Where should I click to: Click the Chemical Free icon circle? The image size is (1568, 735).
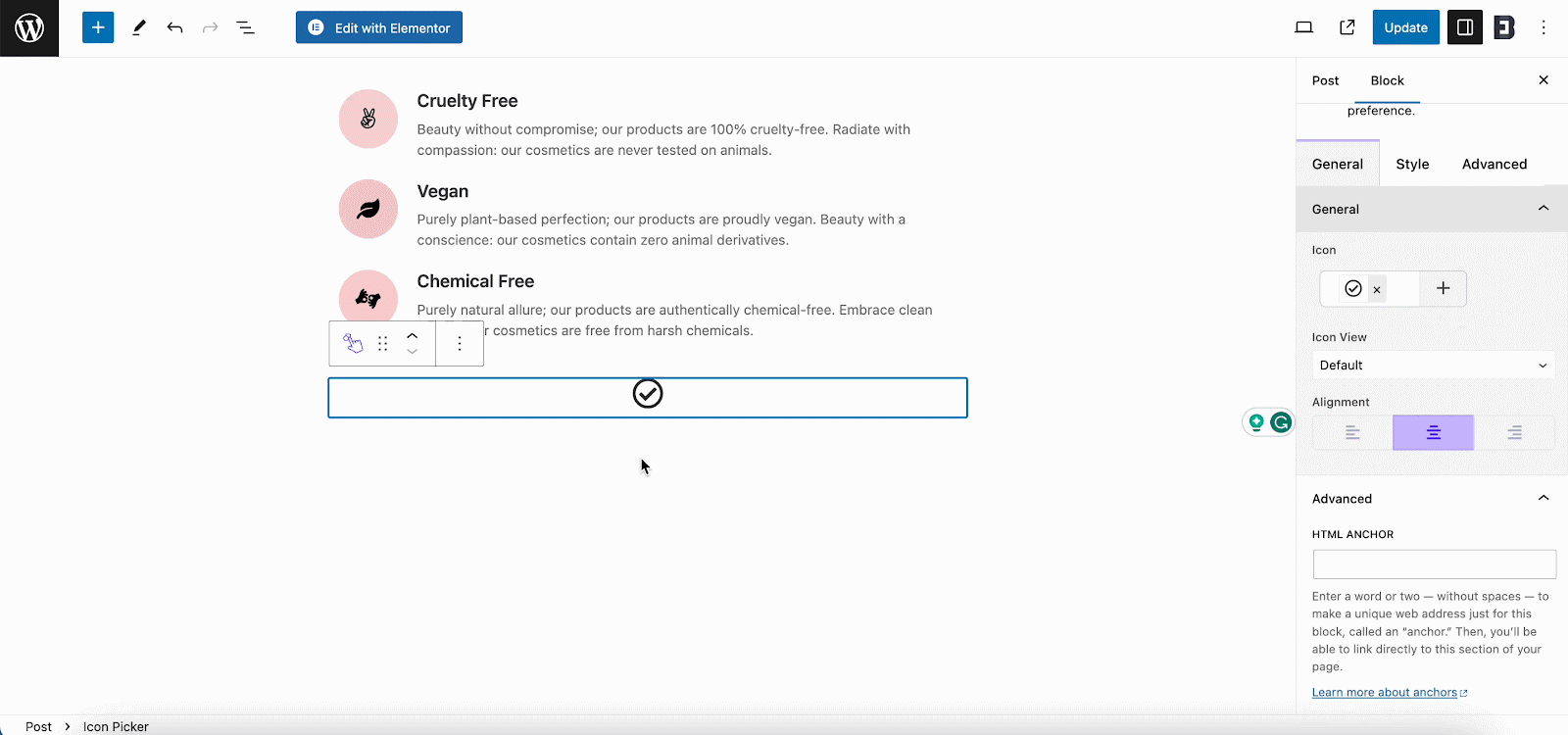coord(368,297)
